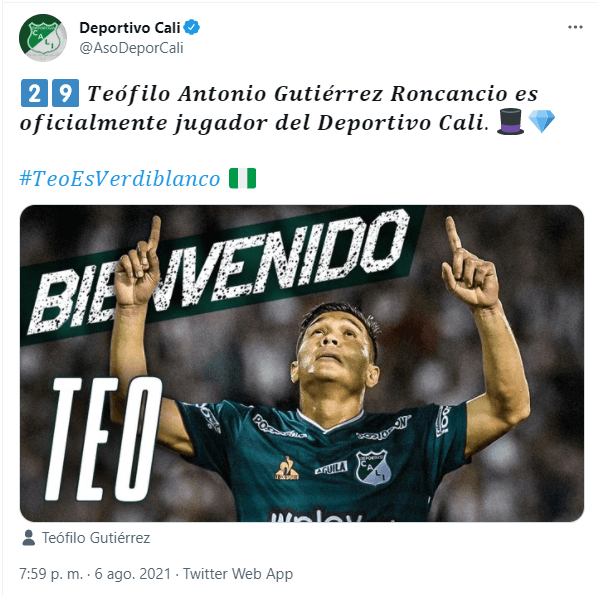
Task: Click the Deportivo Cali profile avatar
Action: tap(43, 38)
